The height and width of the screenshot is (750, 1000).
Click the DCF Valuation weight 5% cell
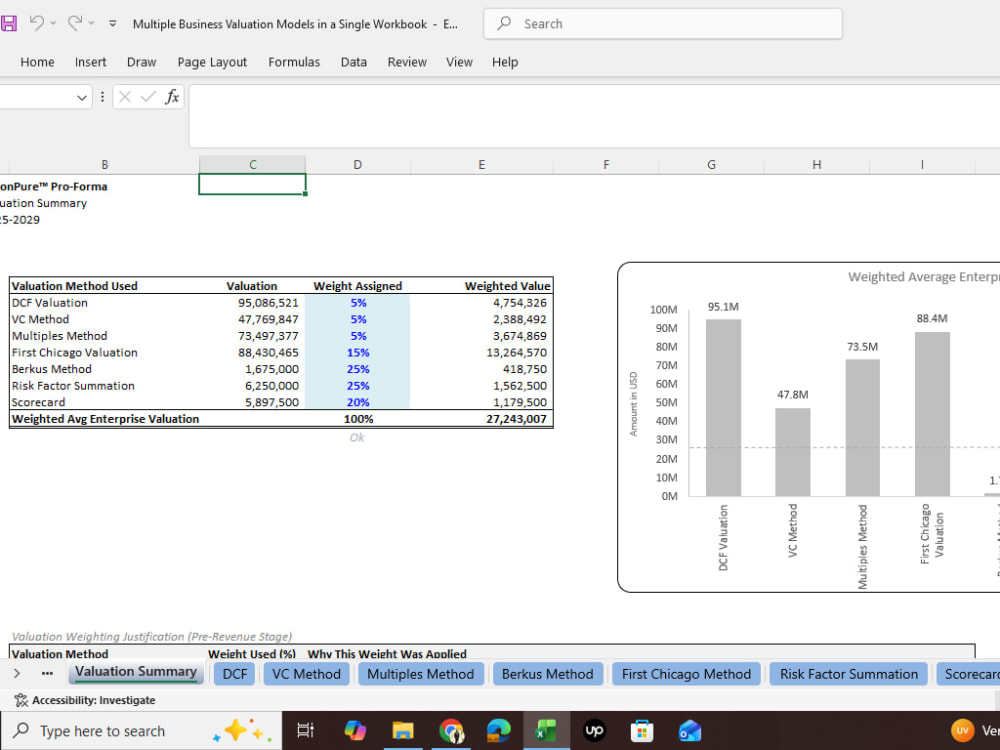[358, 303]
